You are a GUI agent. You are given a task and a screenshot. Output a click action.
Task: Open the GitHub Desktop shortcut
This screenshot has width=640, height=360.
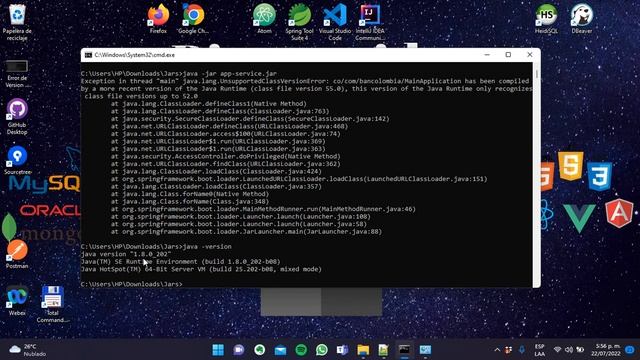tap(17, 116)
